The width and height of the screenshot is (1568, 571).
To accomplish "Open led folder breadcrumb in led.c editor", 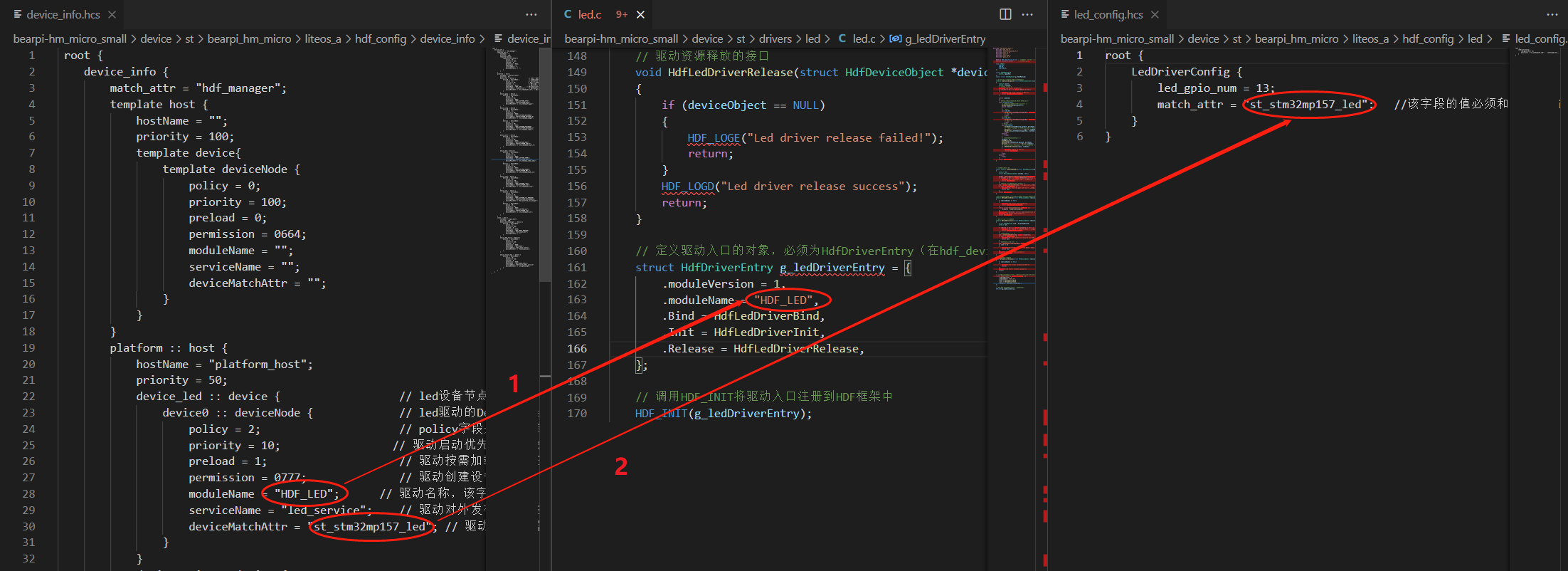I will tap(812, 38).
